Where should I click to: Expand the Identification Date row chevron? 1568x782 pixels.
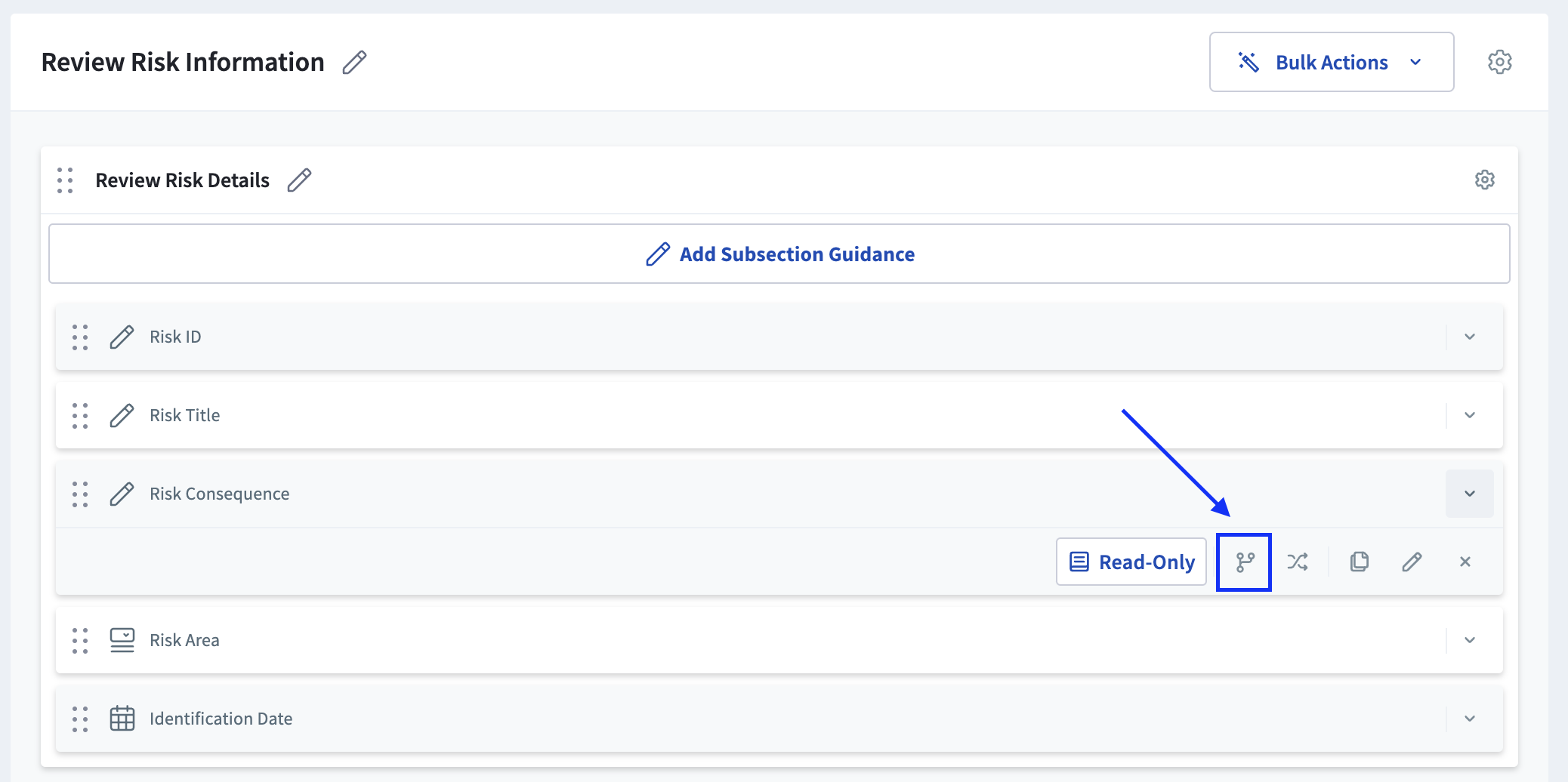coord(1470,719)
